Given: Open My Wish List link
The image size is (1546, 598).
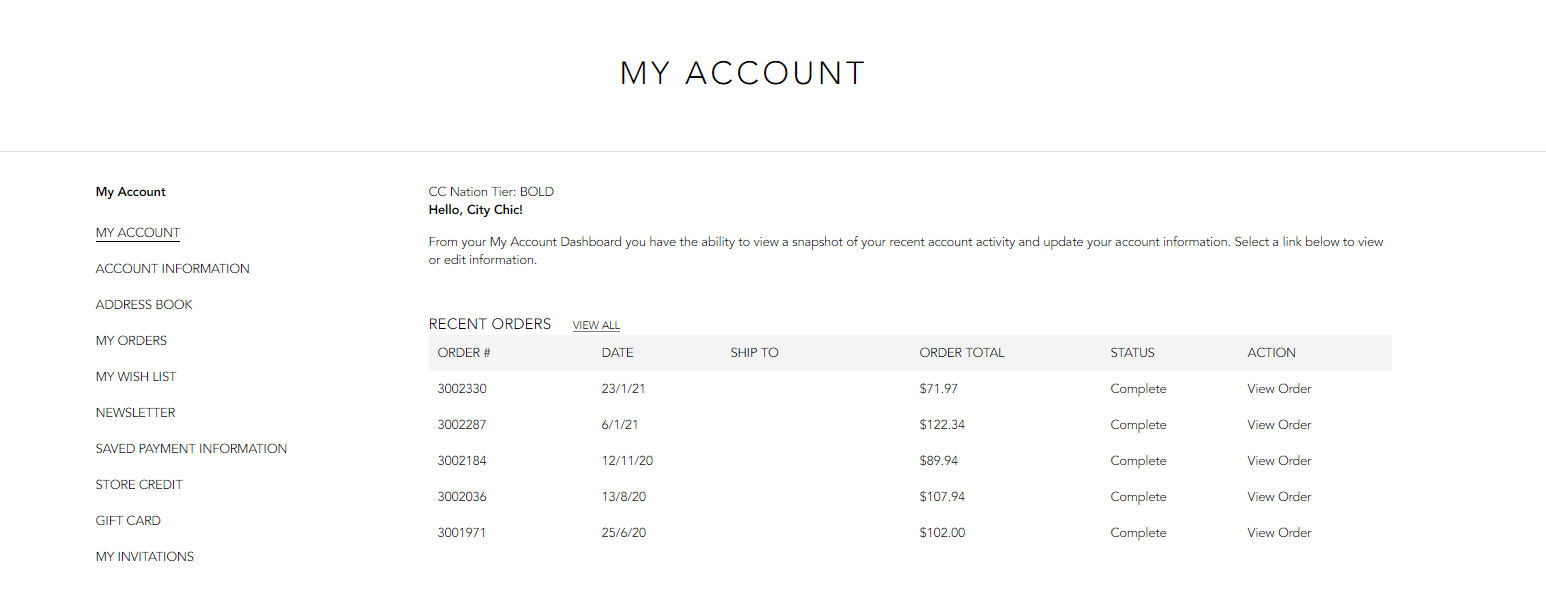Looking at the screenshot, I should pos(136,376).
